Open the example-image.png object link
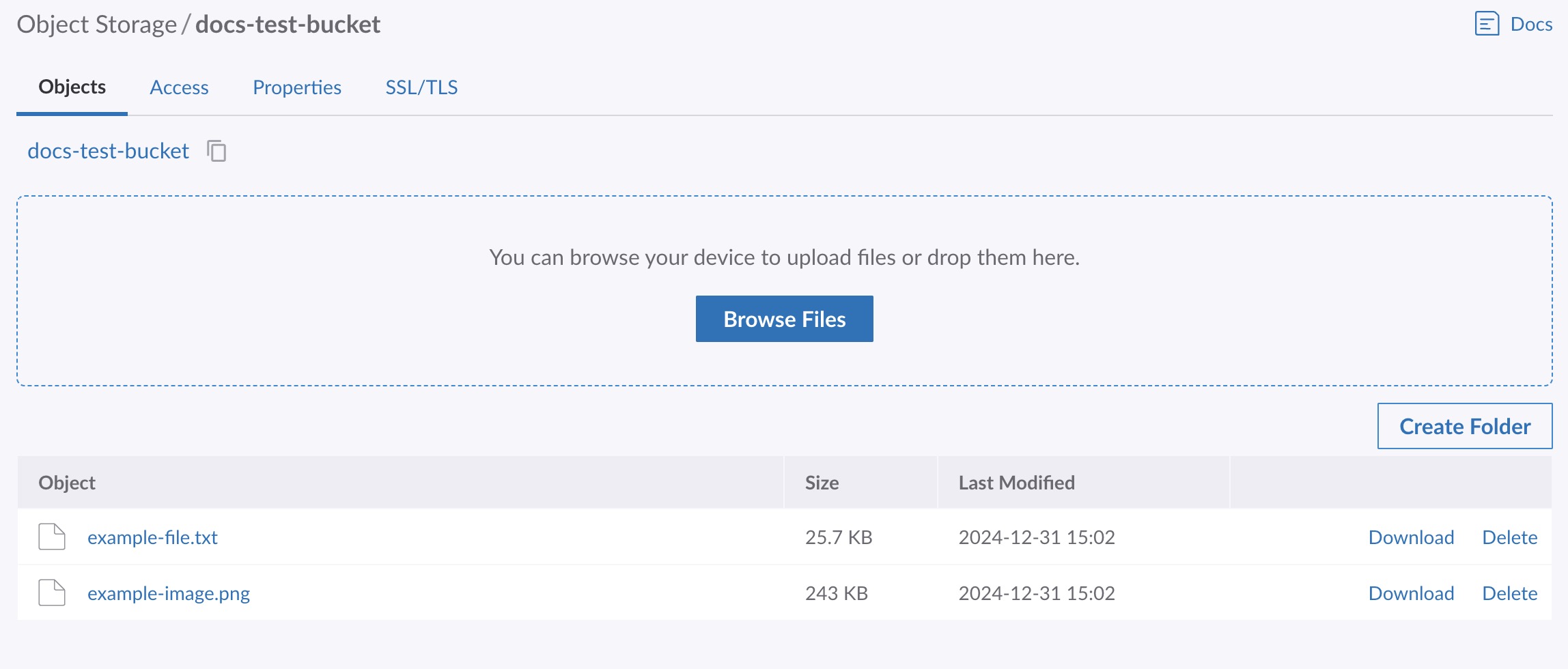 [x=169, y=594]
